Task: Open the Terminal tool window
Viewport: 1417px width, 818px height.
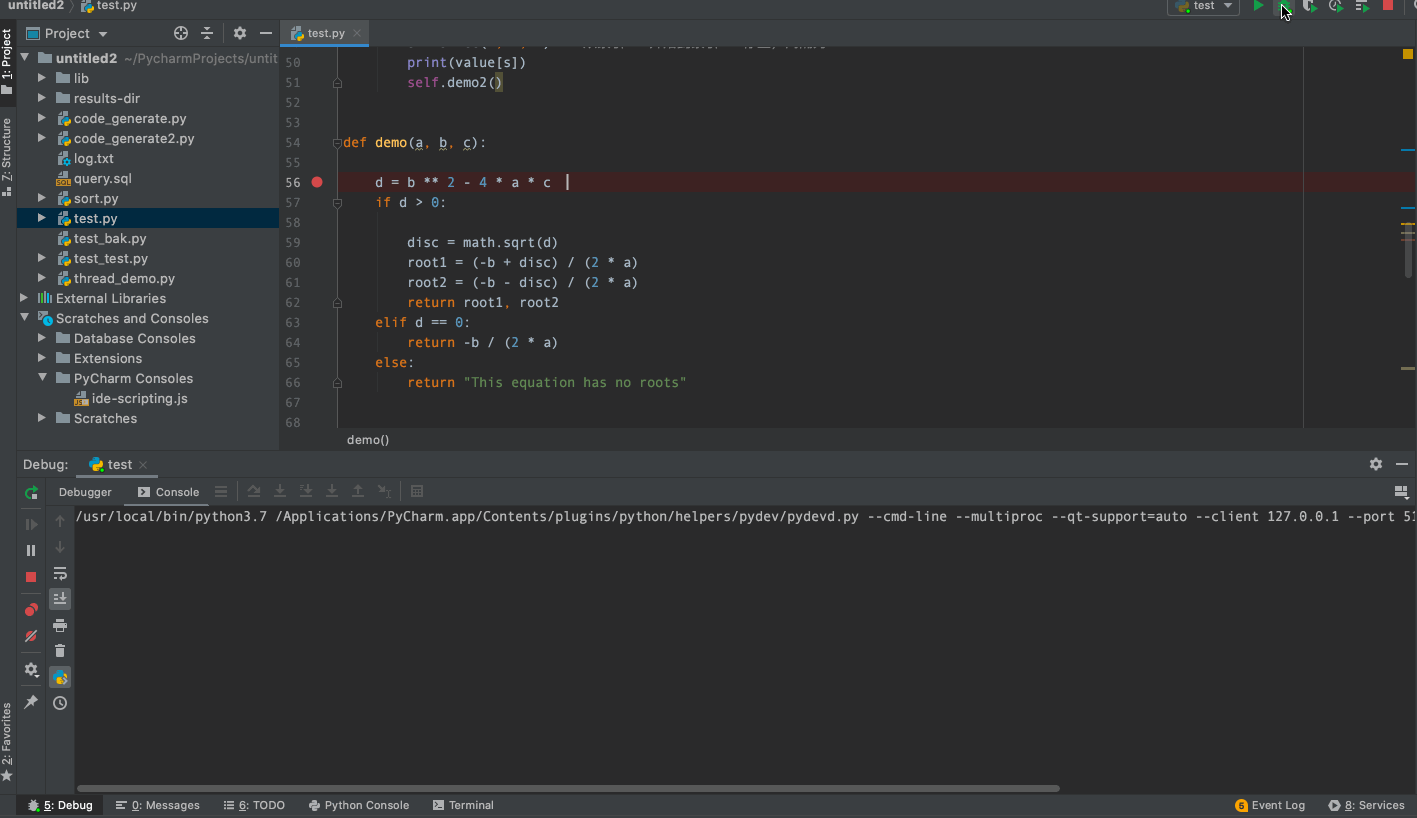Action: pos(463,805)
